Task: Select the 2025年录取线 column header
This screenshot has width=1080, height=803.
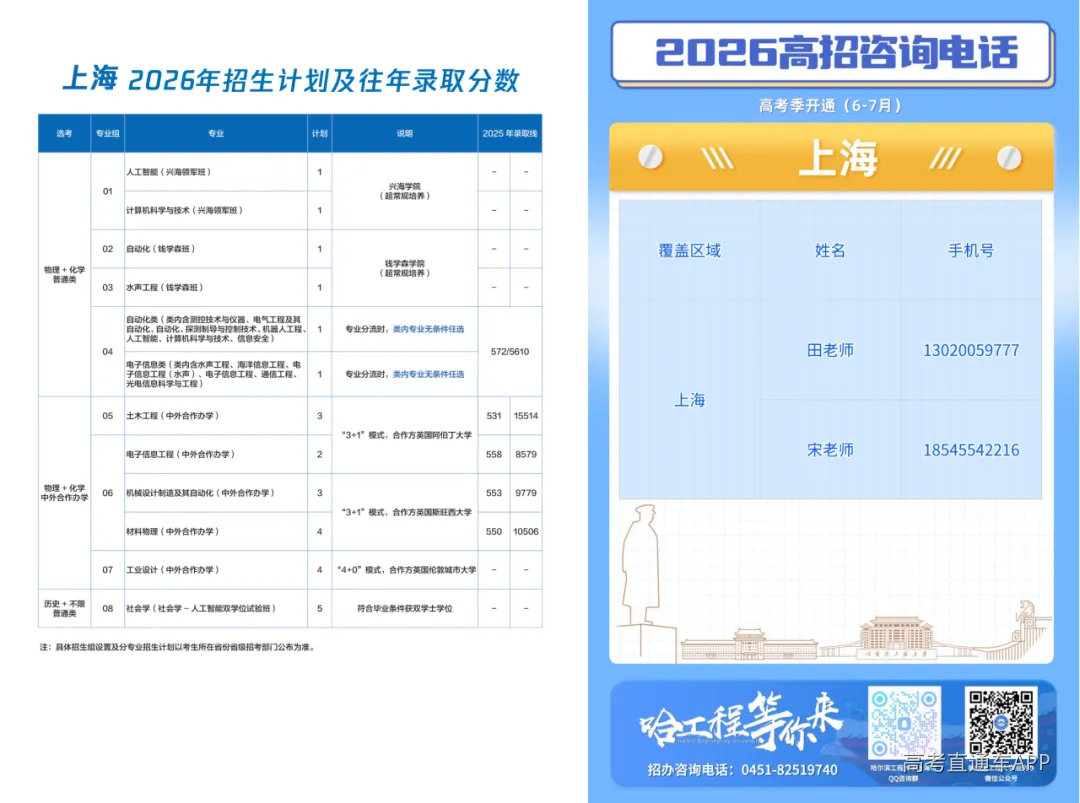Action: [510, 134]
